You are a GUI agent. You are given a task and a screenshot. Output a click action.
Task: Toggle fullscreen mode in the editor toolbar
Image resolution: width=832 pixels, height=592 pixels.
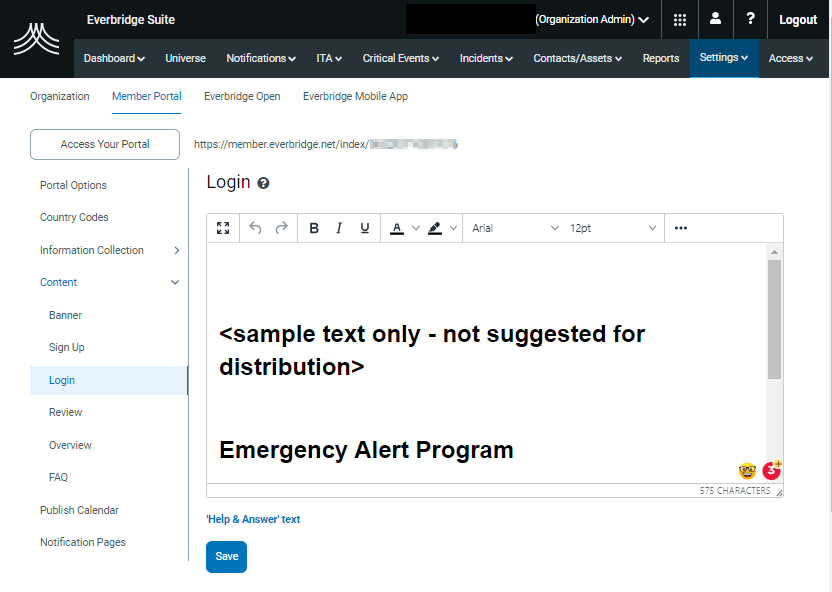[222, 228]
